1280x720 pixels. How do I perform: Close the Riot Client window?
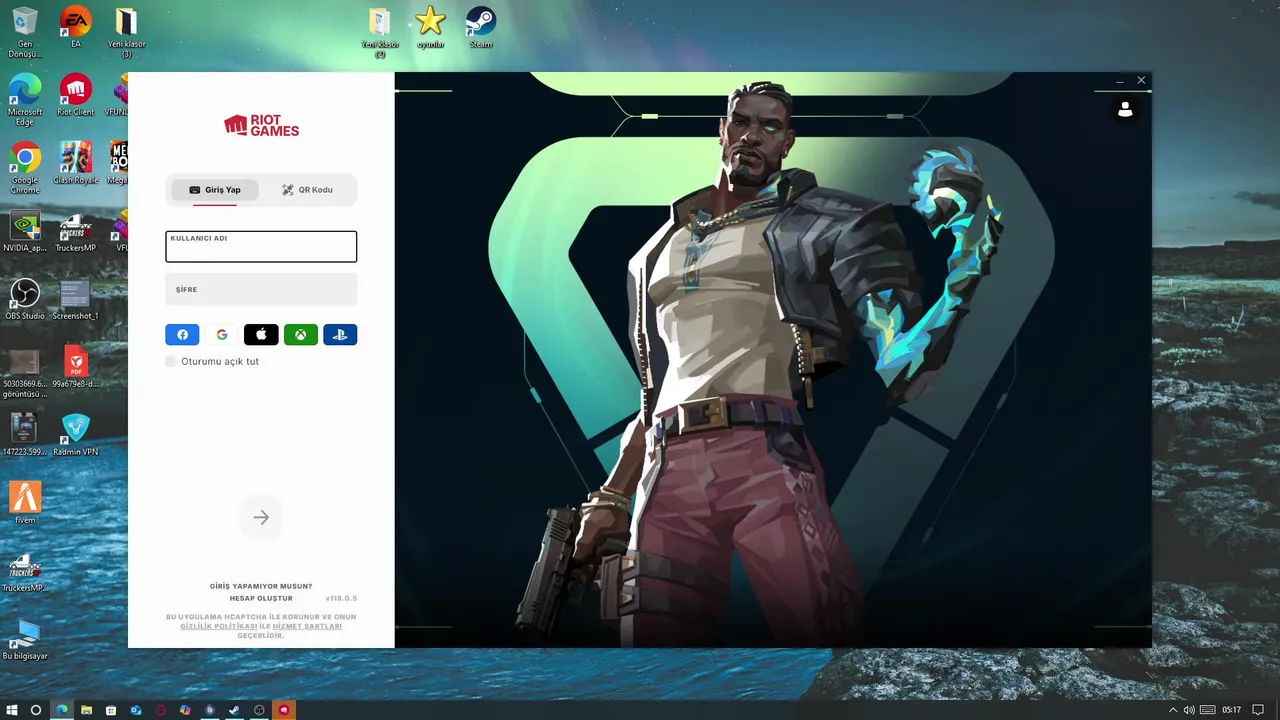pos(1141,80)
